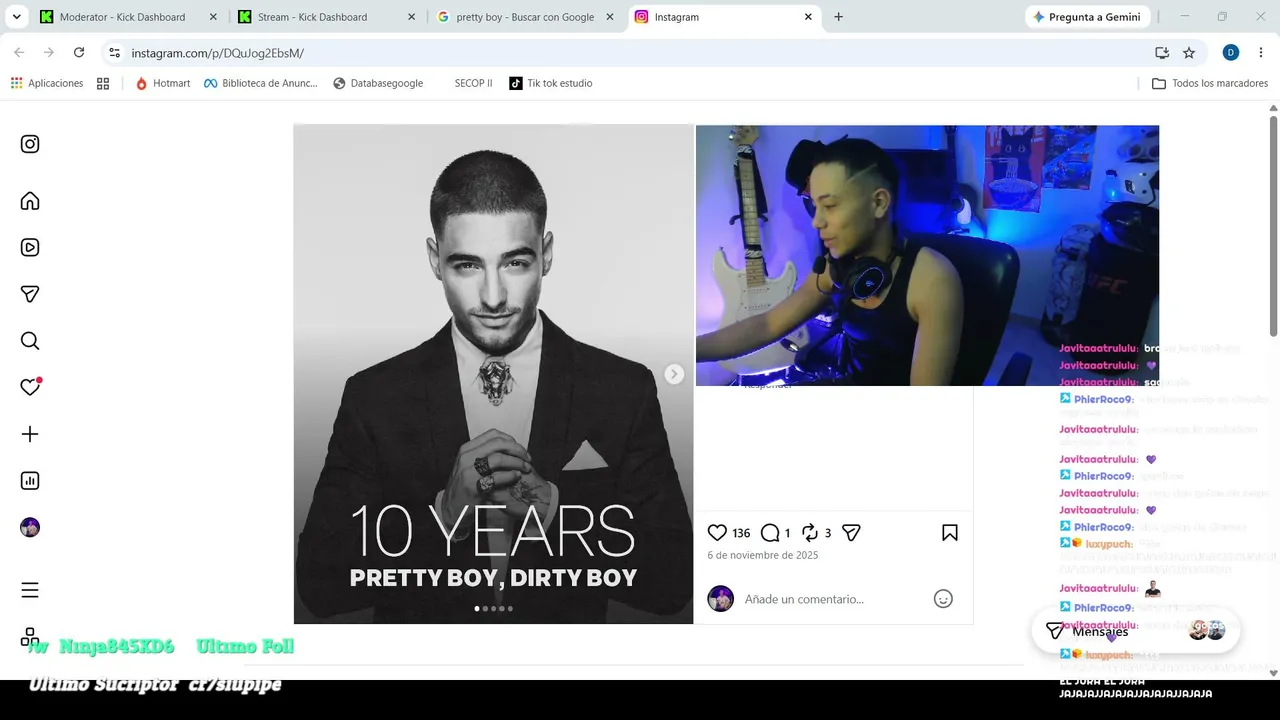Open Hotmart bookmark
The image size is (1280, 720).
point(163,83)
